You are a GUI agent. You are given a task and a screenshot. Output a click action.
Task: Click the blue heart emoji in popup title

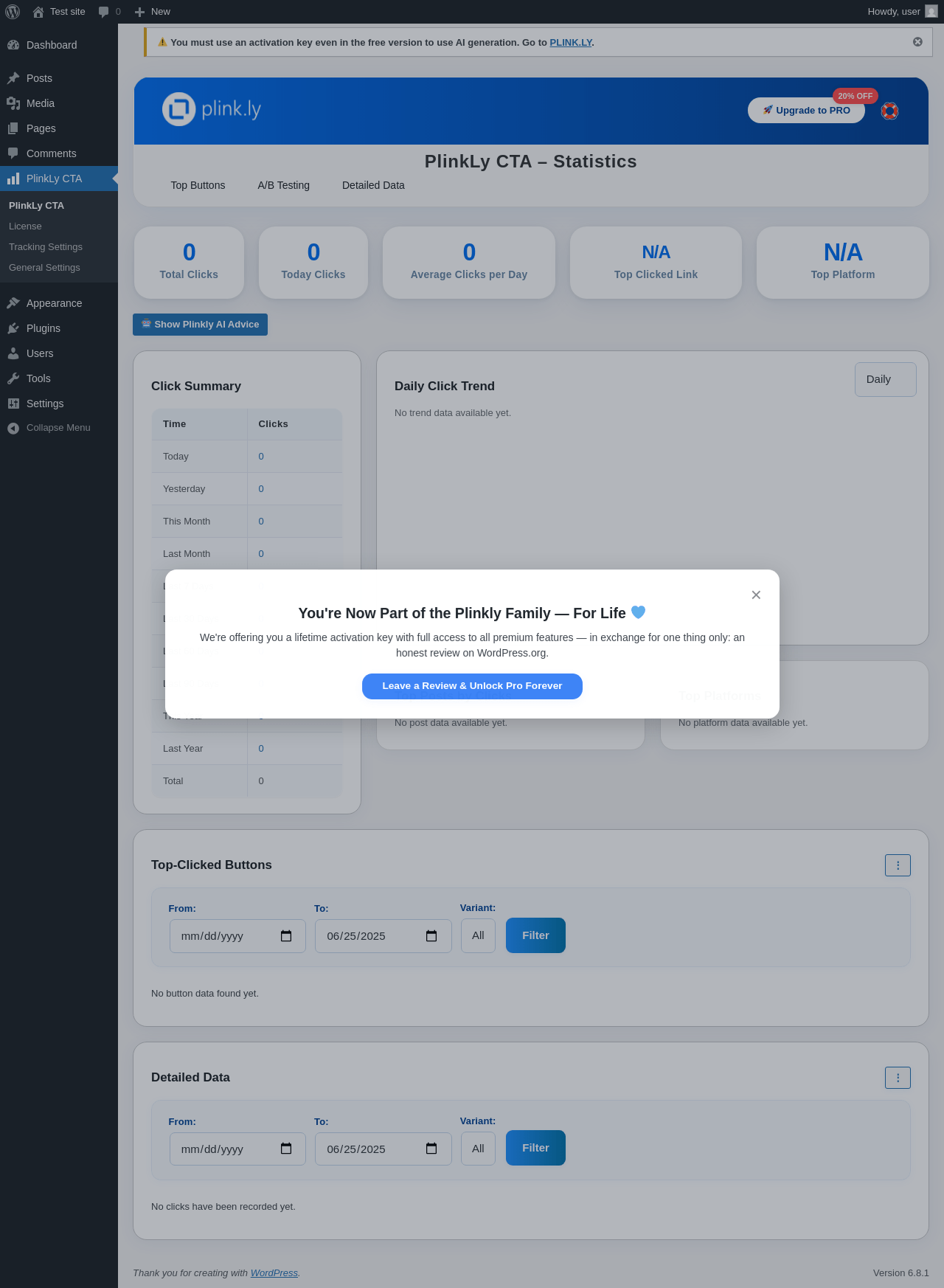639,612
